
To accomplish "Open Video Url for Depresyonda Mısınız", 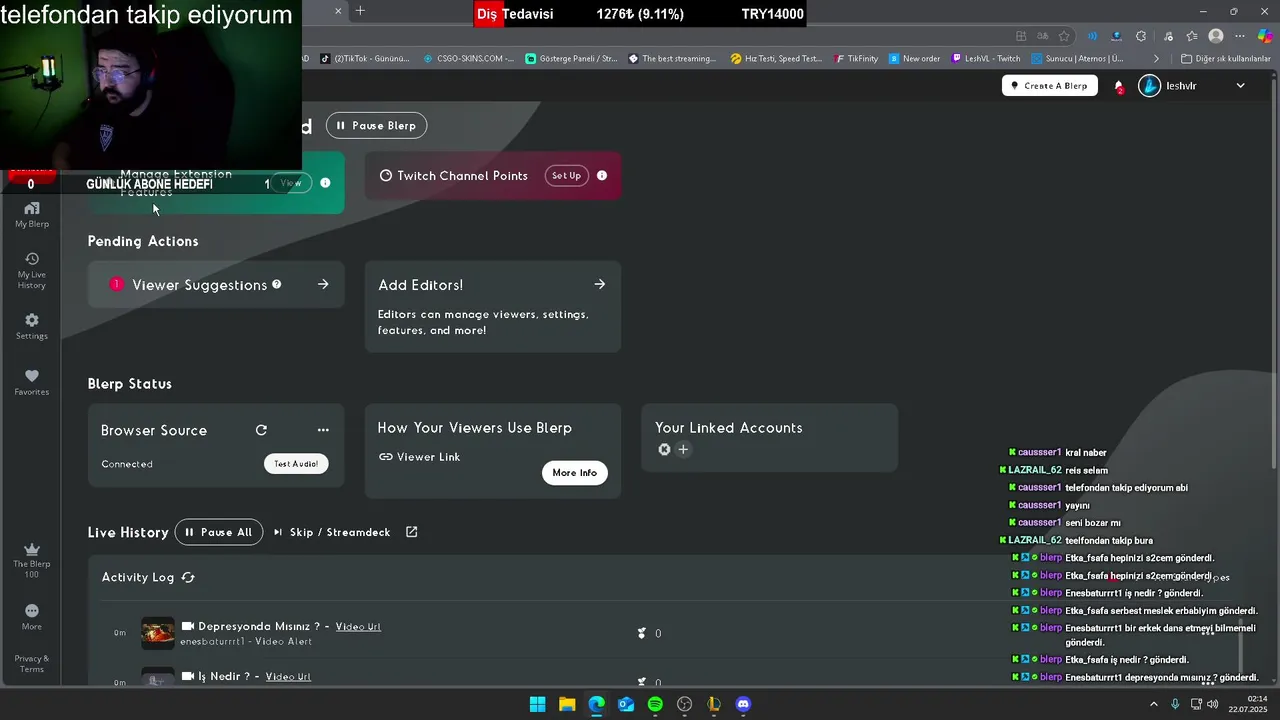I will 358,626.
